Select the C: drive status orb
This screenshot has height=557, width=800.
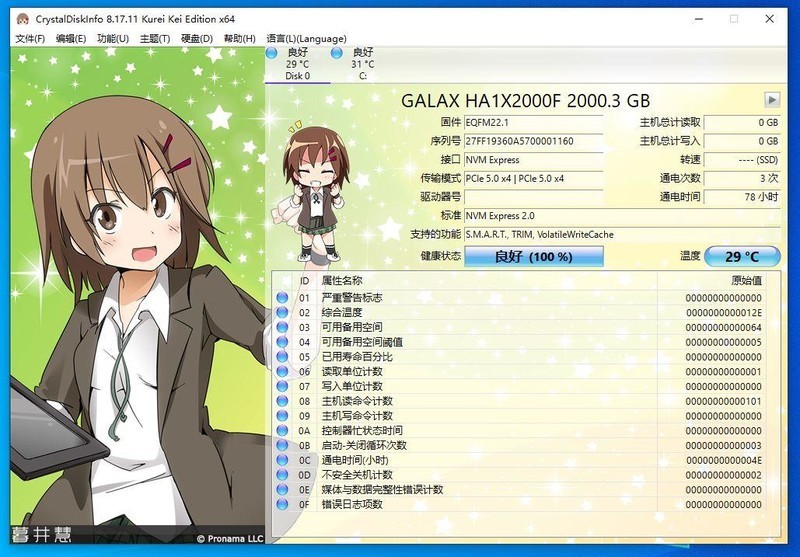click(x=336, y=52)
